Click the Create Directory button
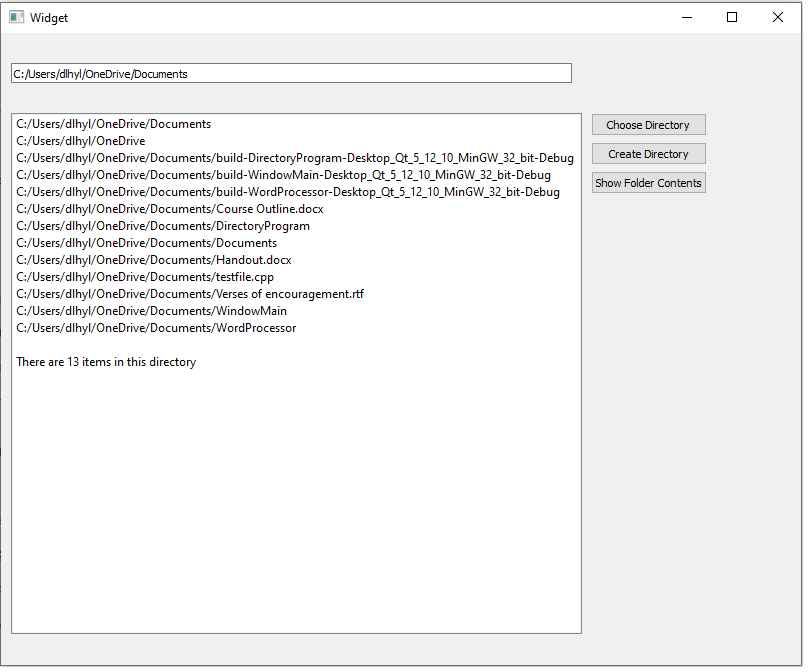 coord(648,153)
